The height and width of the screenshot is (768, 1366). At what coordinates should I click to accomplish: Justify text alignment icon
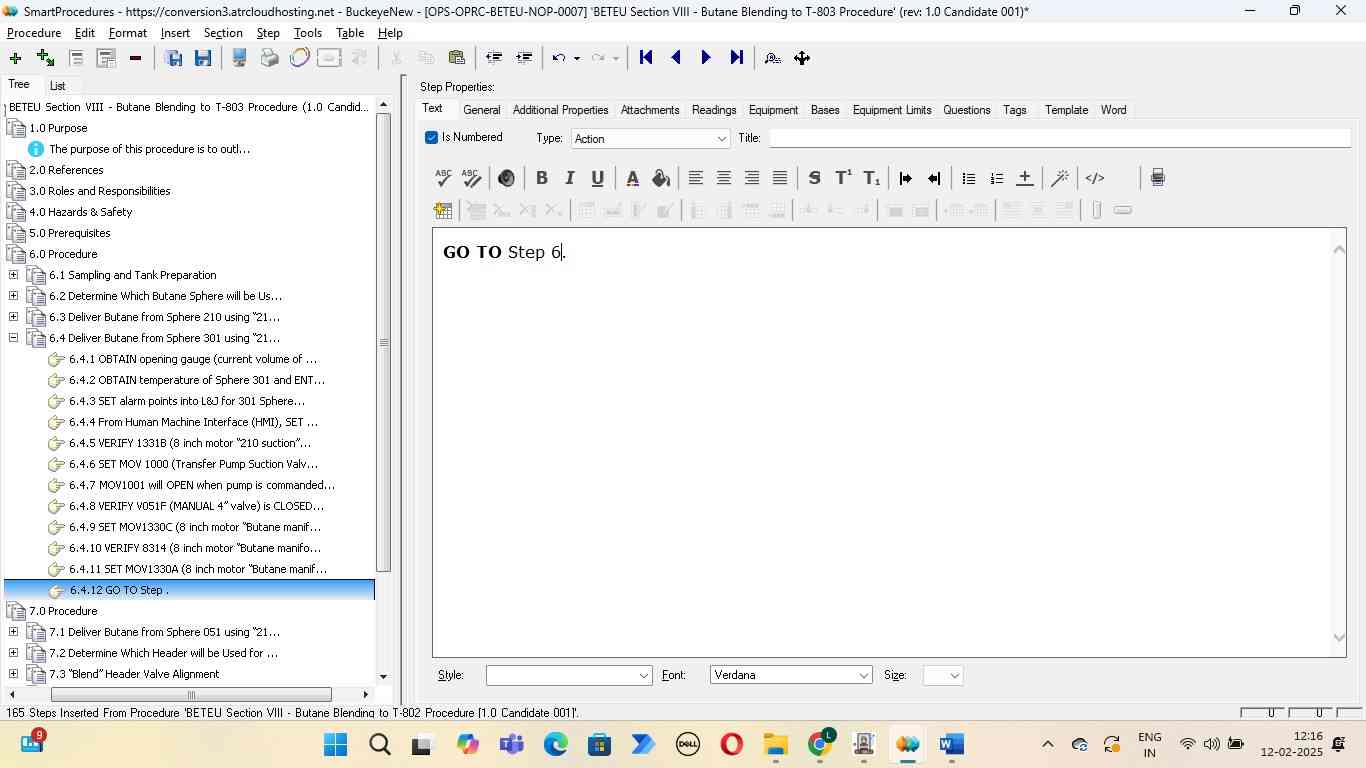(780, 178)
